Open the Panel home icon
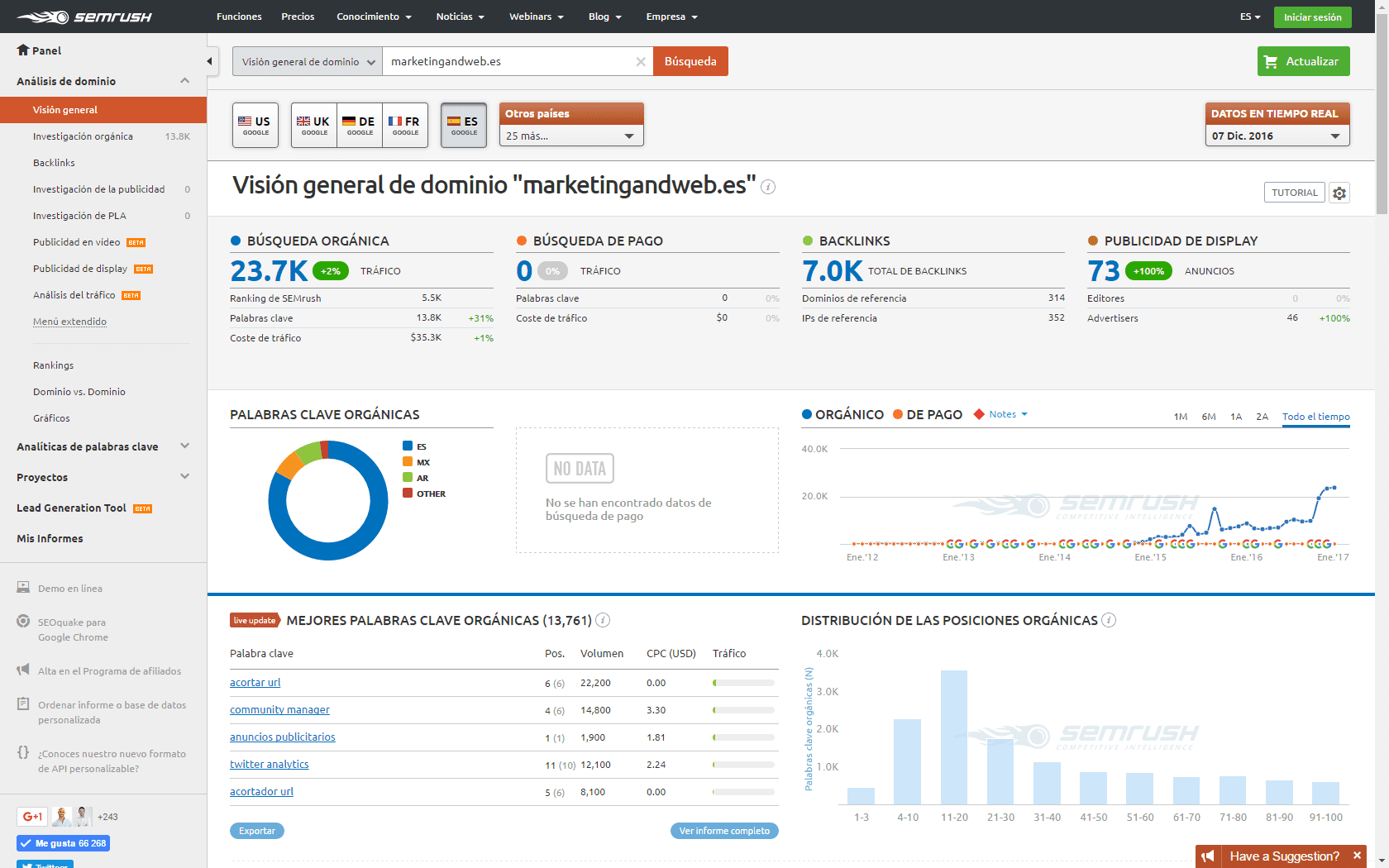The height and width of the screenshot is (868, 1389). pos(23,50)
